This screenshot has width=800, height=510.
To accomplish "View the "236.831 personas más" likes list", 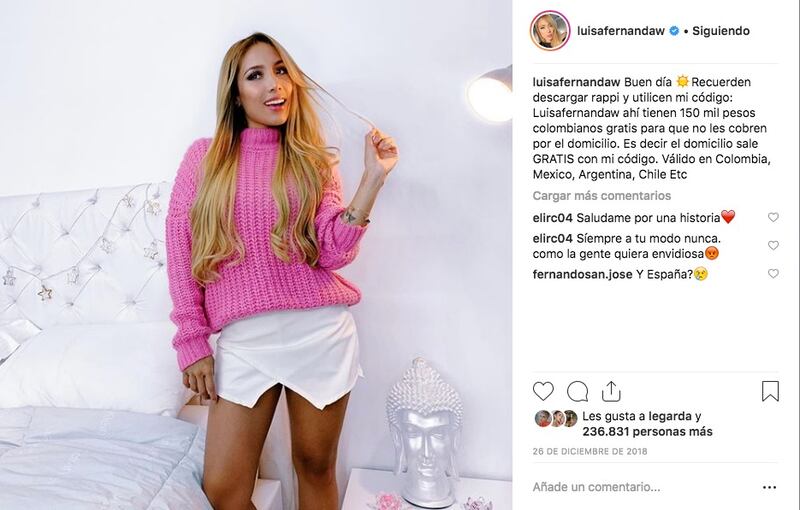I will tap(647, 431).
